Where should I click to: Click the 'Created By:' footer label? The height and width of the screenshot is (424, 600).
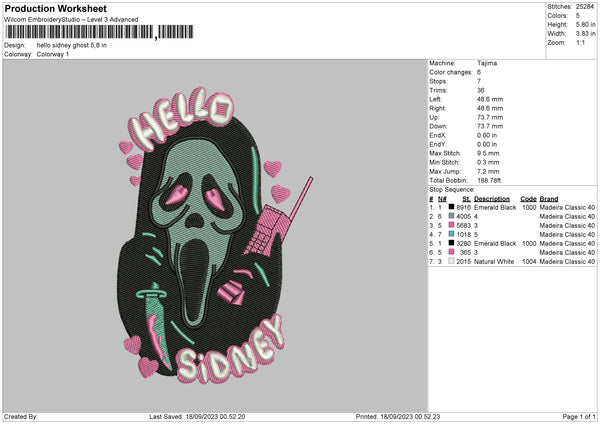21,416
